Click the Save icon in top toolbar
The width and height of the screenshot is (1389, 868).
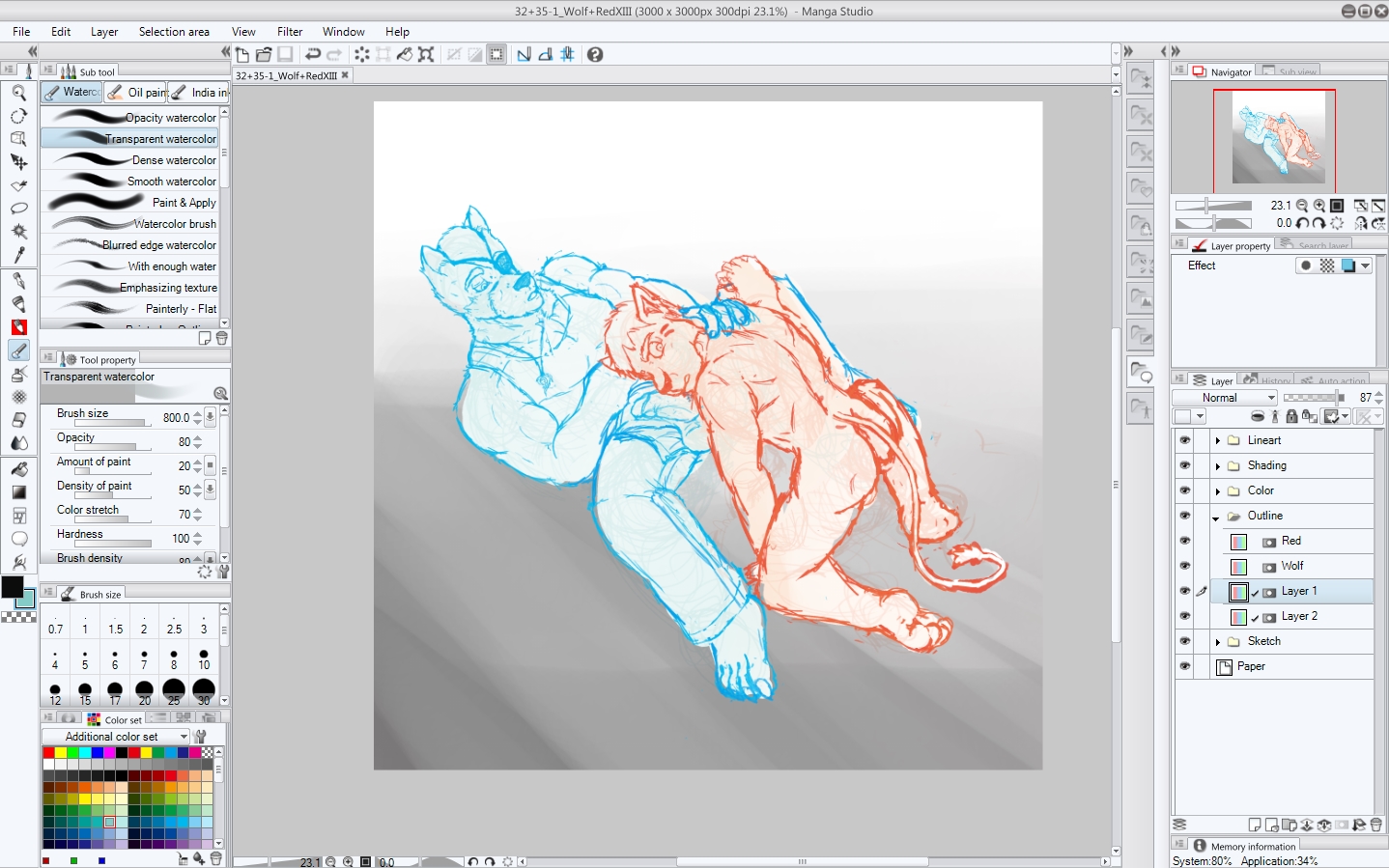tap(285, 55)
